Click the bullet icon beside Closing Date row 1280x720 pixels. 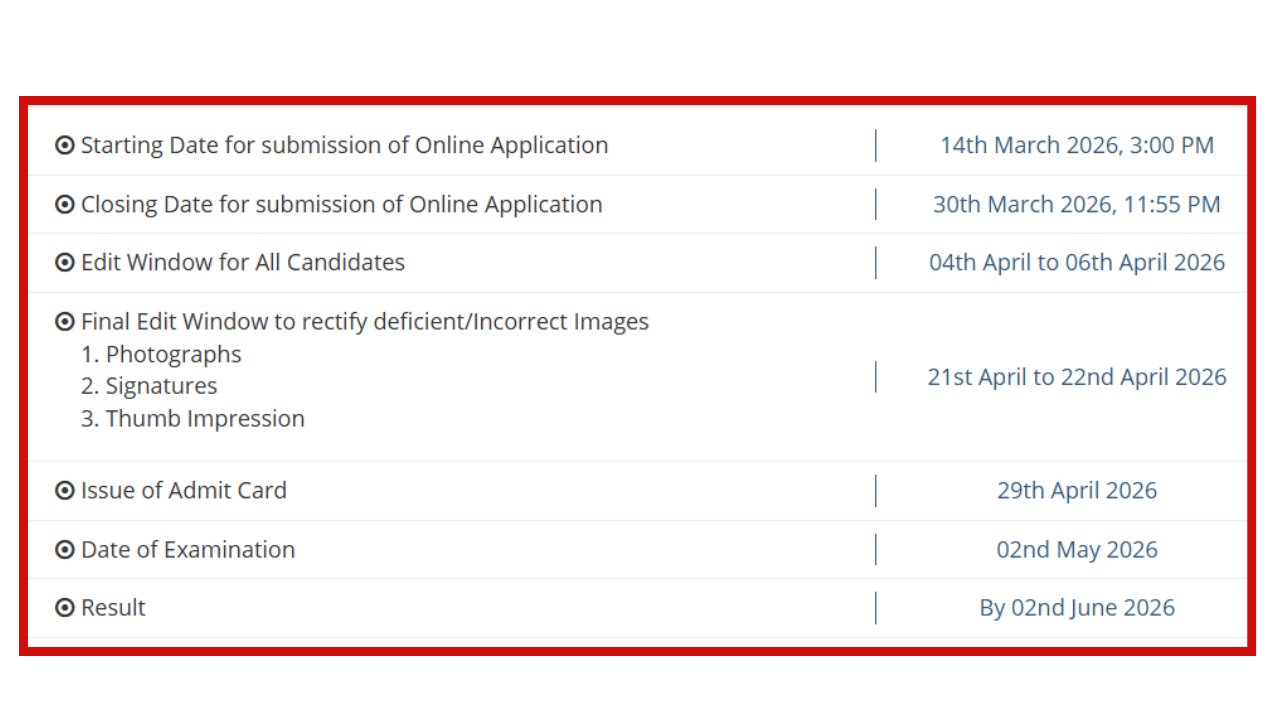click(x=65, y=205)
